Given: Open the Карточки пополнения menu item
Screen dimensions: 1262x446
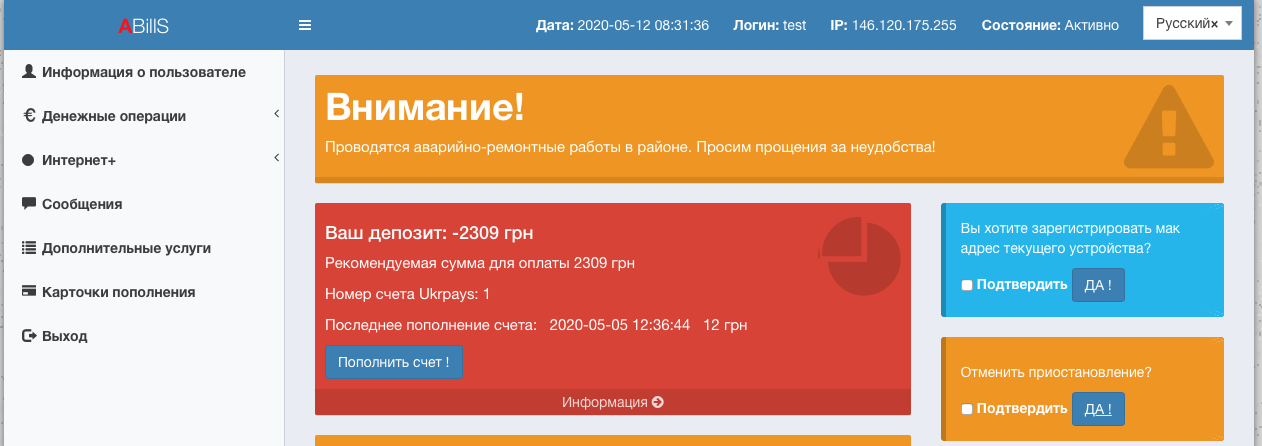Looking at the screenshot, I should pyautogui.click(x=118, y=292).
